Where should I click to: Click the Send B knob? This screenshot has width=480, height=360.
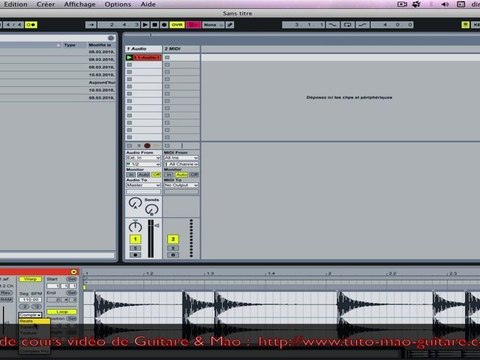[x=152, y=210]
